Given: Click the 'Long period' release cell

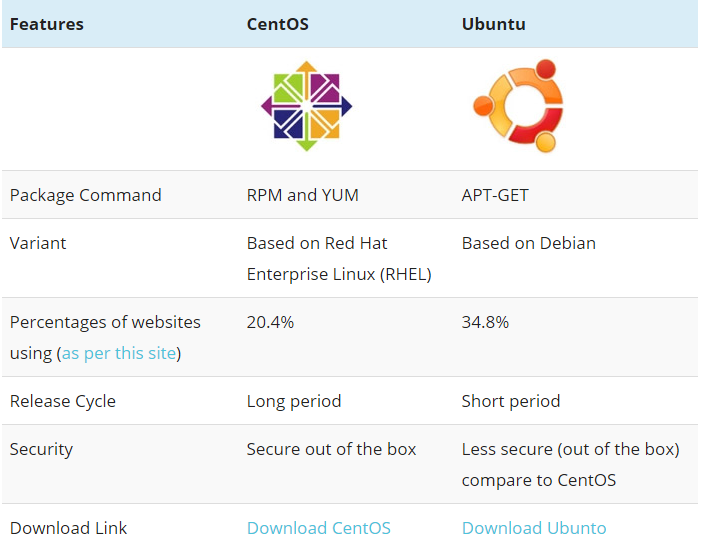Looking at the screenshot, I should pyautogui.click(x=293, y=401).
